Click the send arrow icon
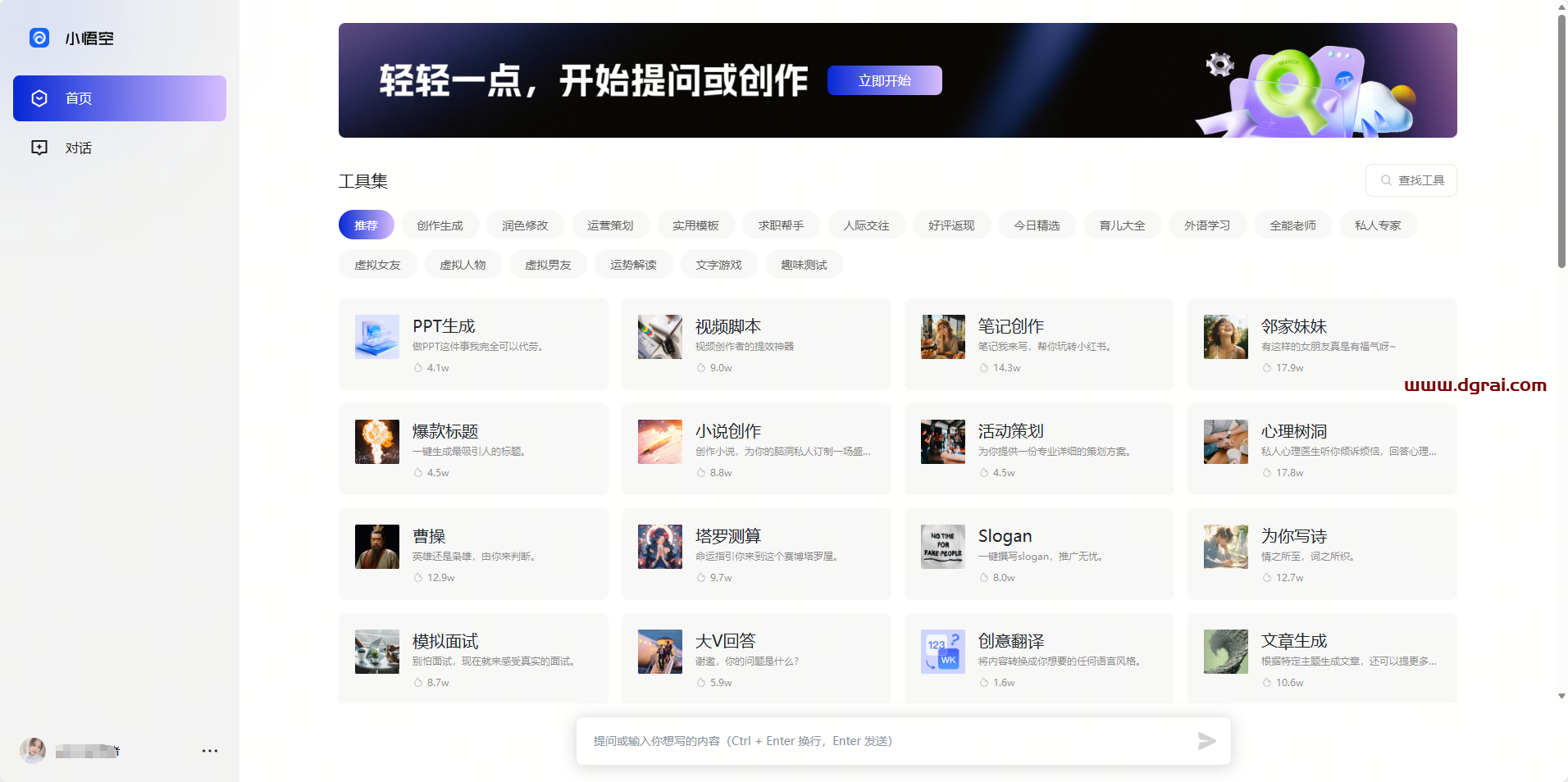Screen dimensions: 1568x782 pyautogui.click(x=1206, y=741)
